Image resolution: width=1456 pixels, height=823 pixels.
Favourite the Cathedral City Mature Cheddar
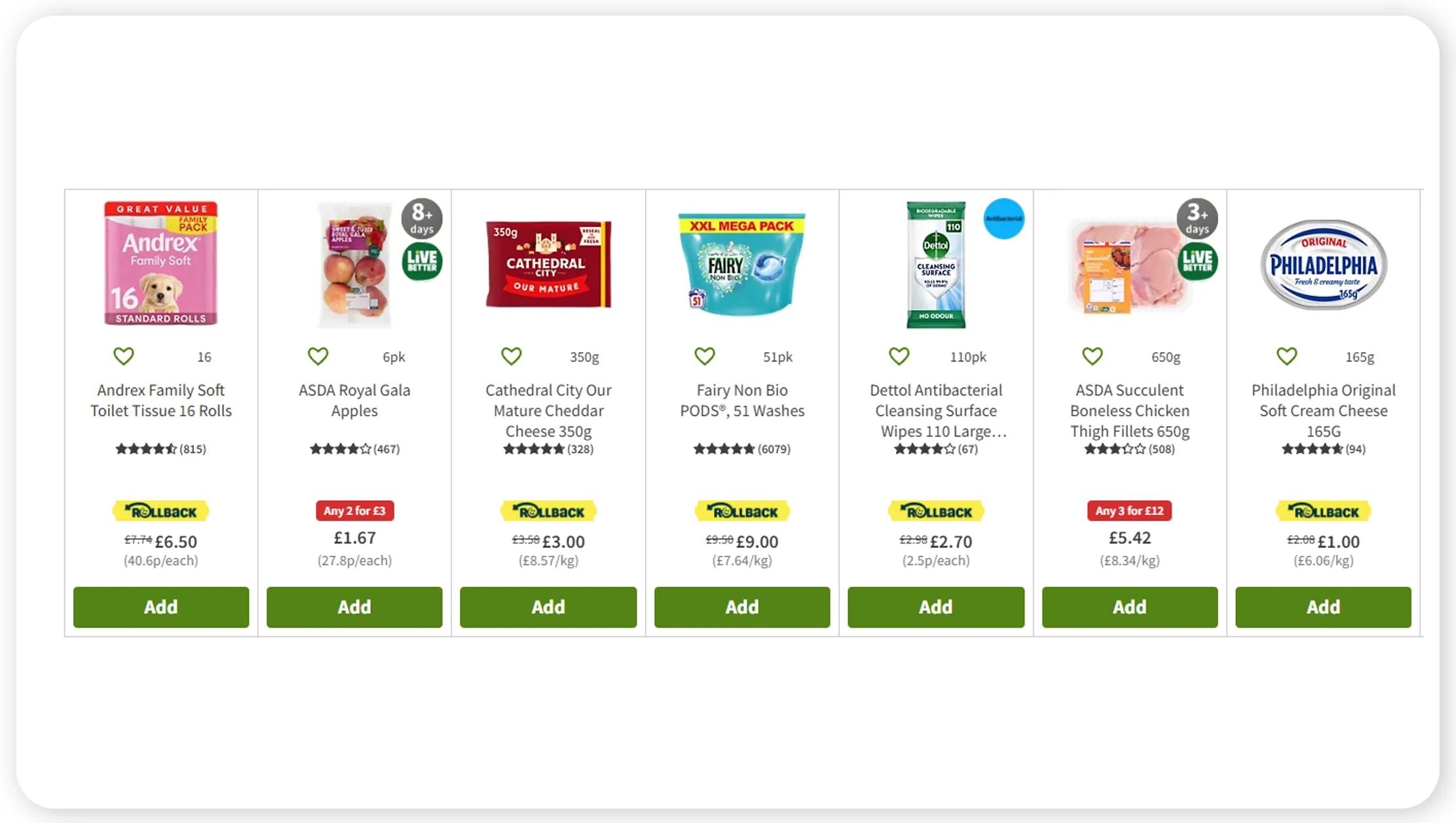pyautogui.click(x=511, y=356)
